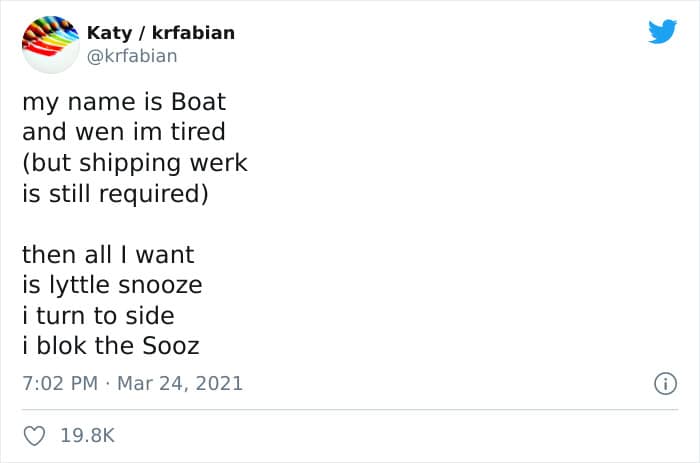700x463 pixels.
Task: View the 19.8K likes count
Action: click(88, 435)
